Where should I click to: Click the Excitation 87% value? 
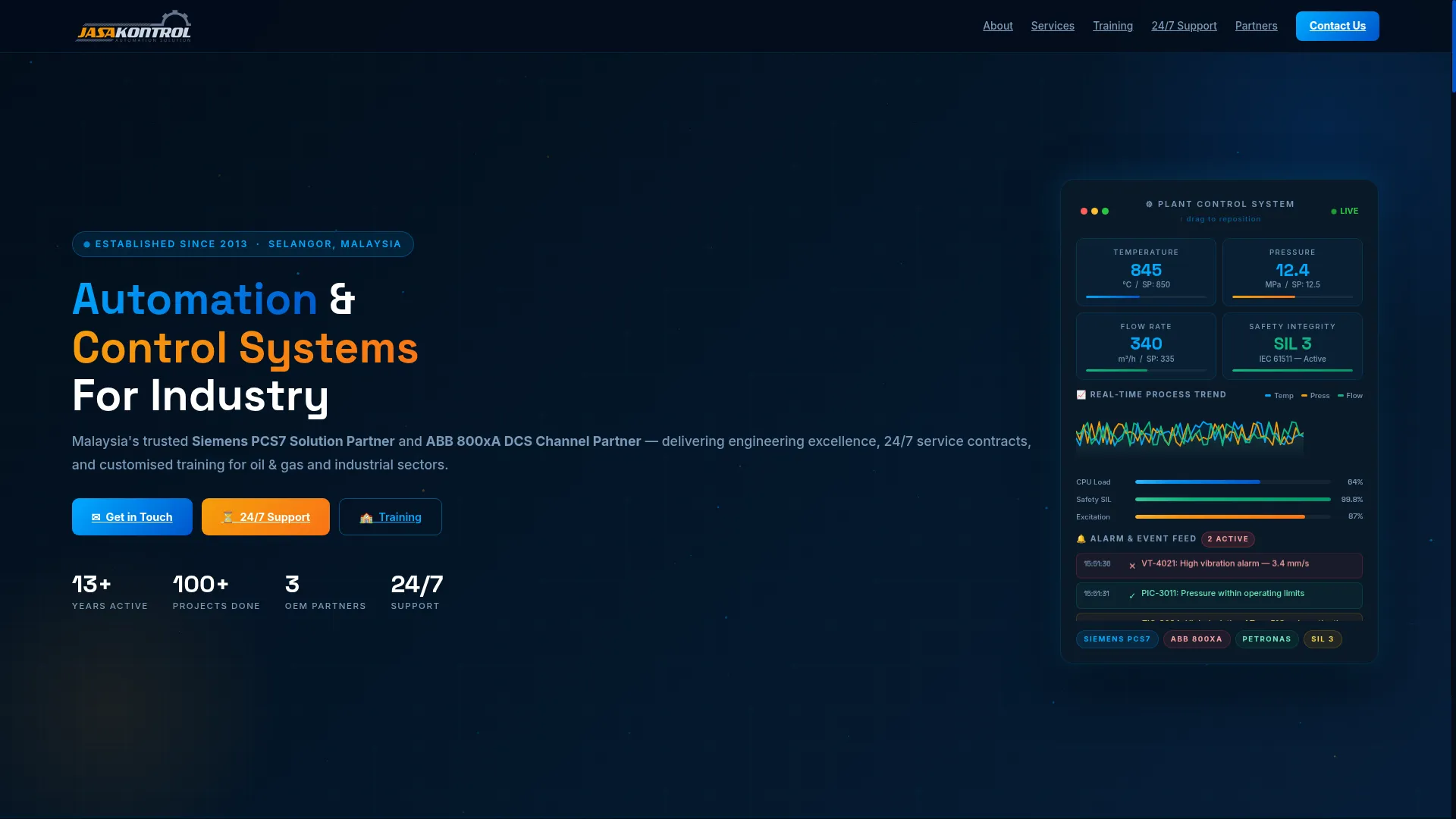point(1355,516)
